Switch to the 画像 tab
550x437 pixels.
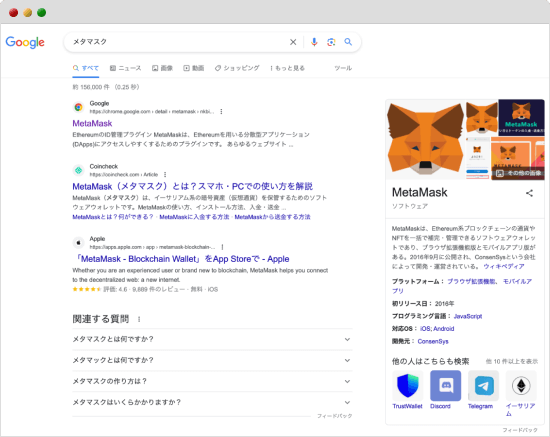tap(162, 68)
